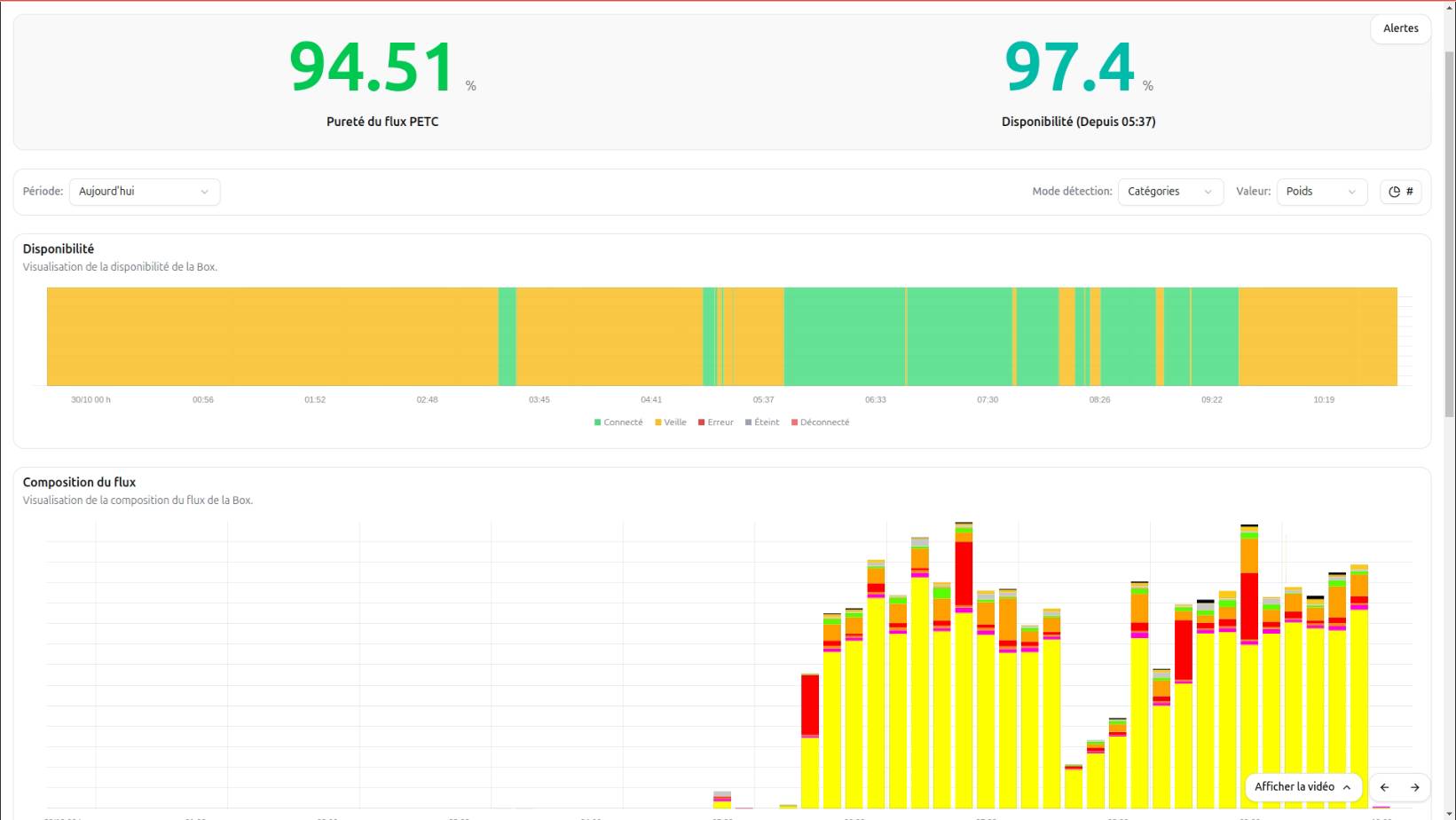The image size is (1456, 820).
Task: Click the Afficher la vidéo button
Action: click(x=1294, y=787)
